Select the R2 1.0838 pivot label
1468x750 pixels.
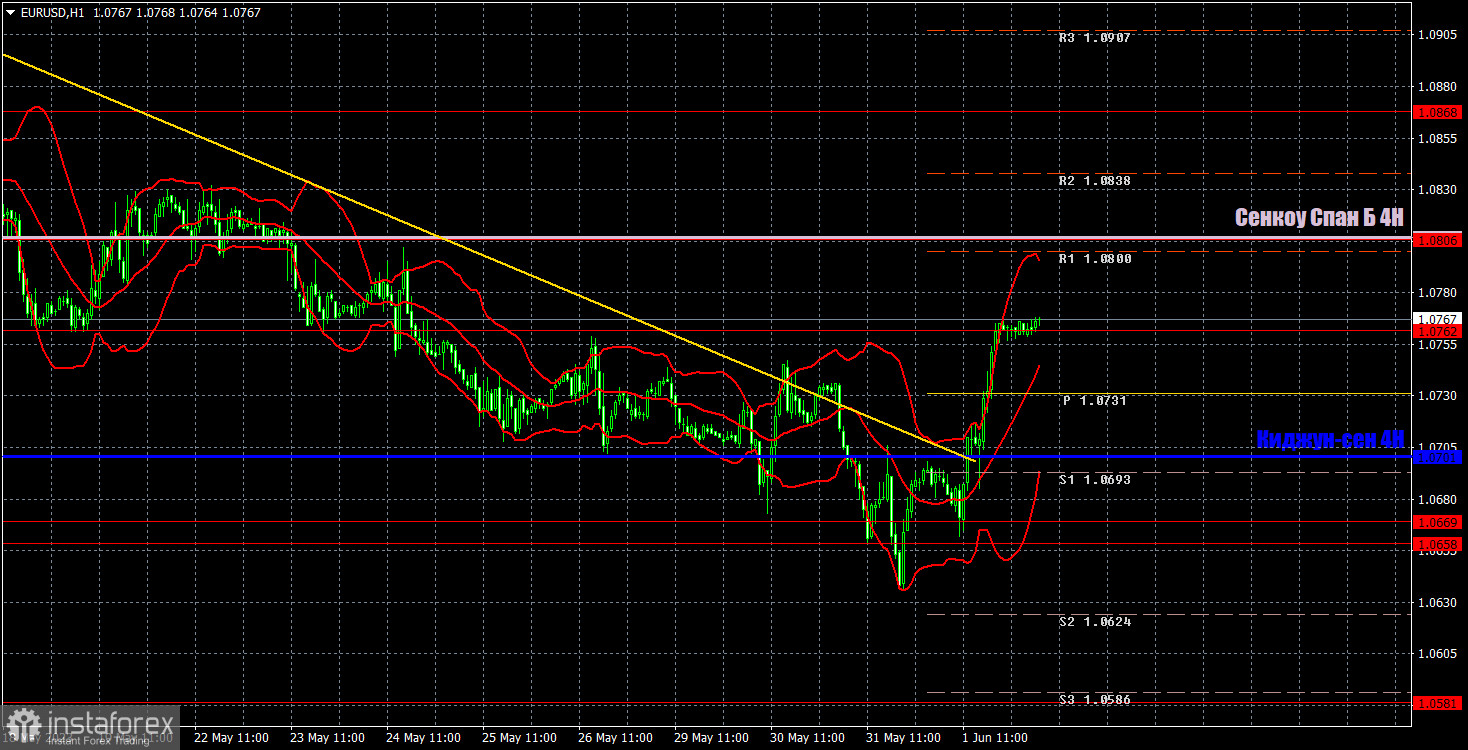1095,181
